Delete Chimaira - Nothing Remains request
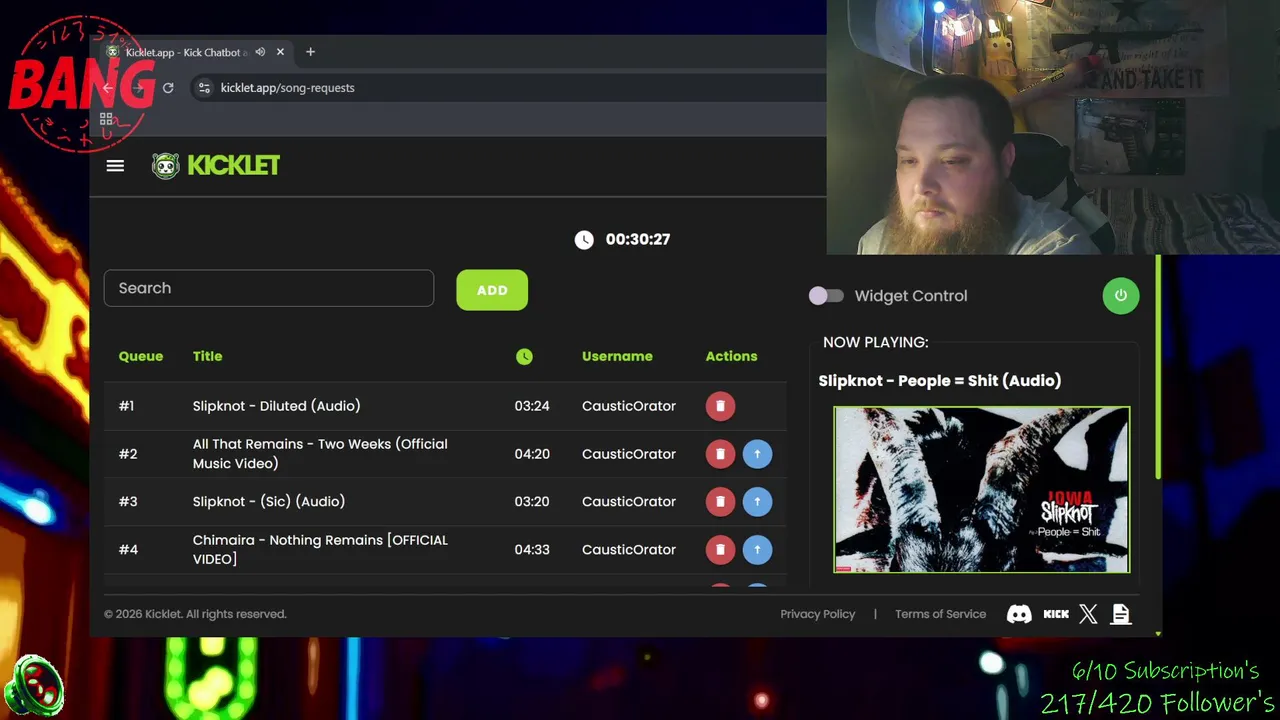Screen dimensions: 1280x720 click(x=720, y=550)
